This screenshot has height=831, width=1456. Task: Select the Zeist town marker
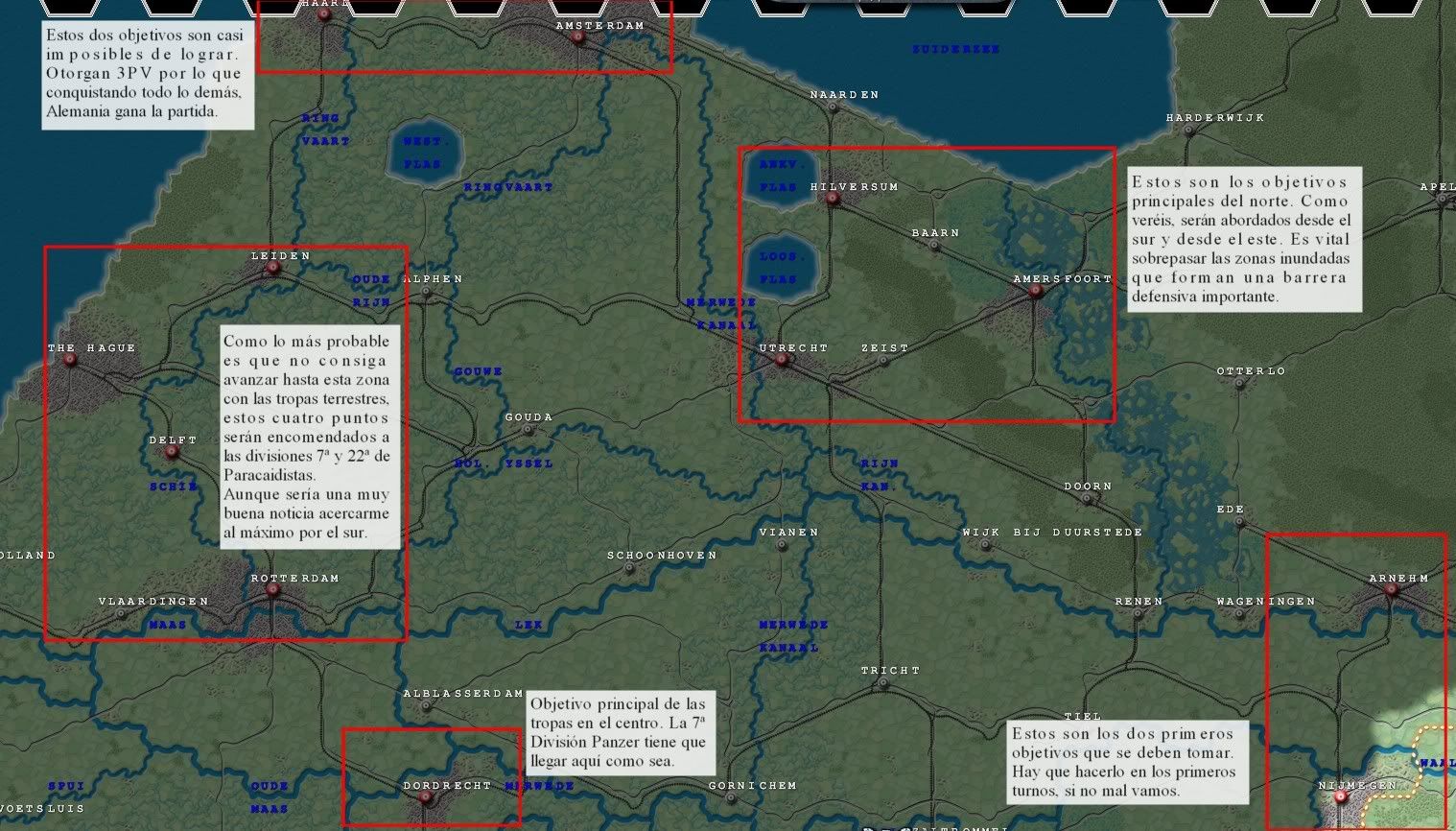pyautogui.click(x=883, y=360)
